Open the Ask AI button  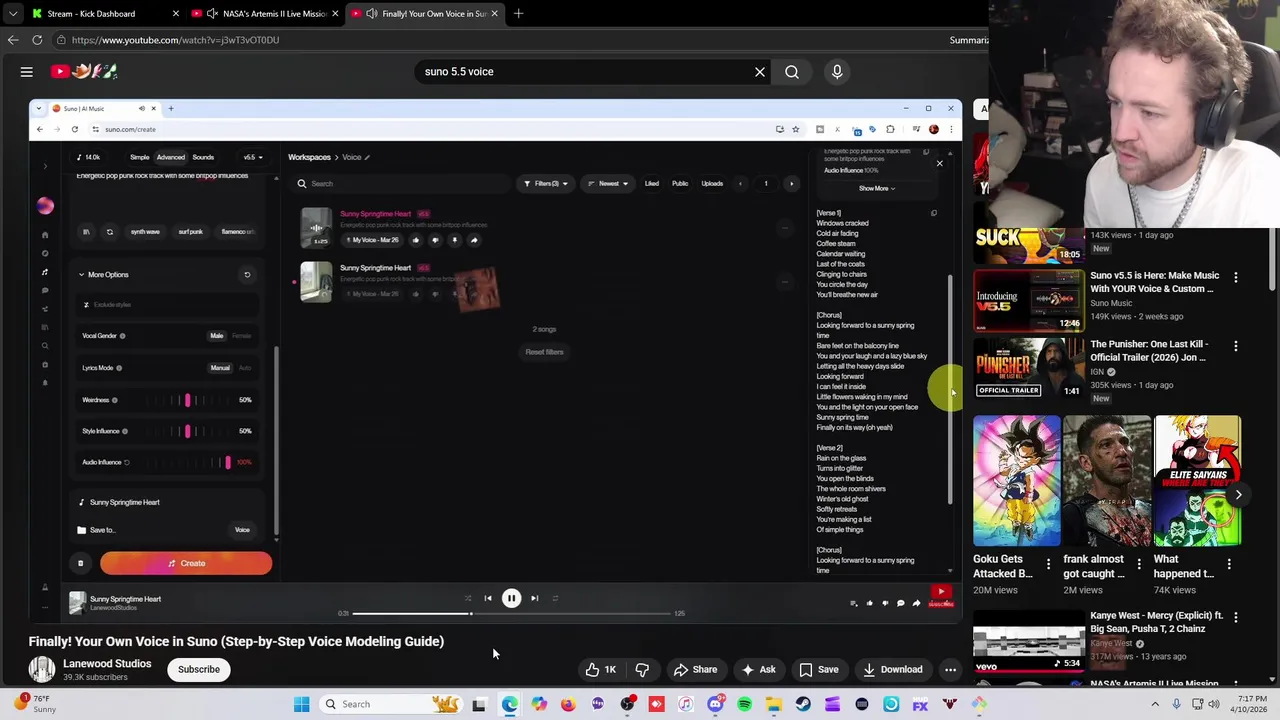(758, 670)
